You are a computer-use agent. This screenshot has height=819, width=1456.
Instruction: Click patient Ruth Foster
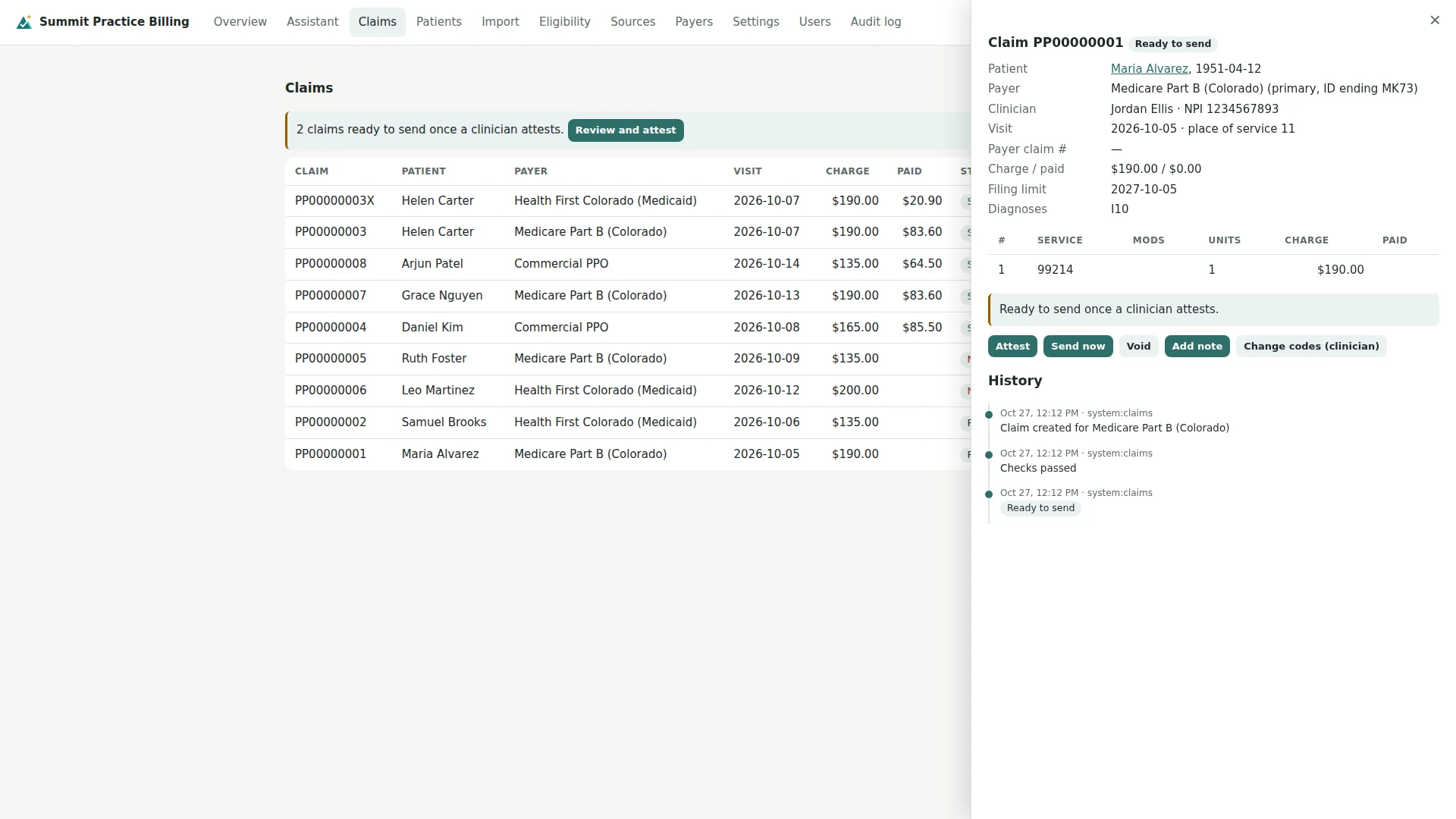pyautogui.click(x=434, y=359)
